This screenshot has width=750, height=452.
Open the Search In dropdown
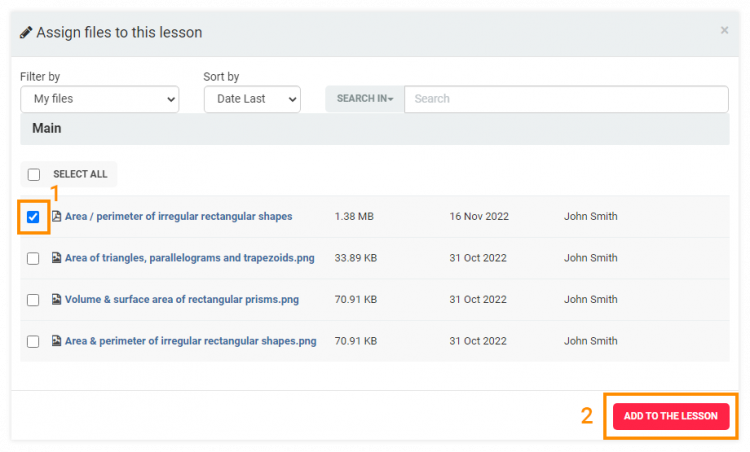pyautogui.click(x=364, y=99)
